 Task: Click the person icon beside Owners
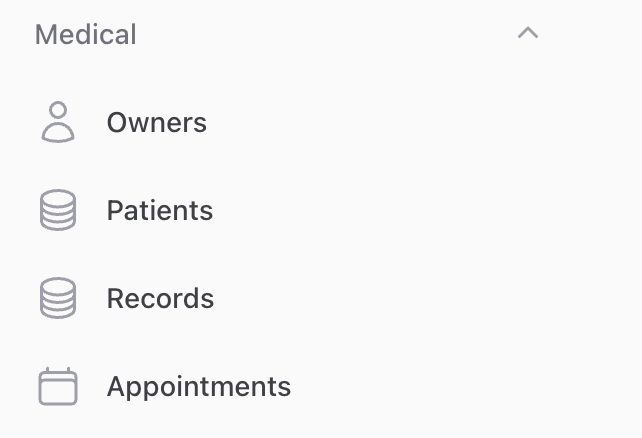tap(58, 123)
